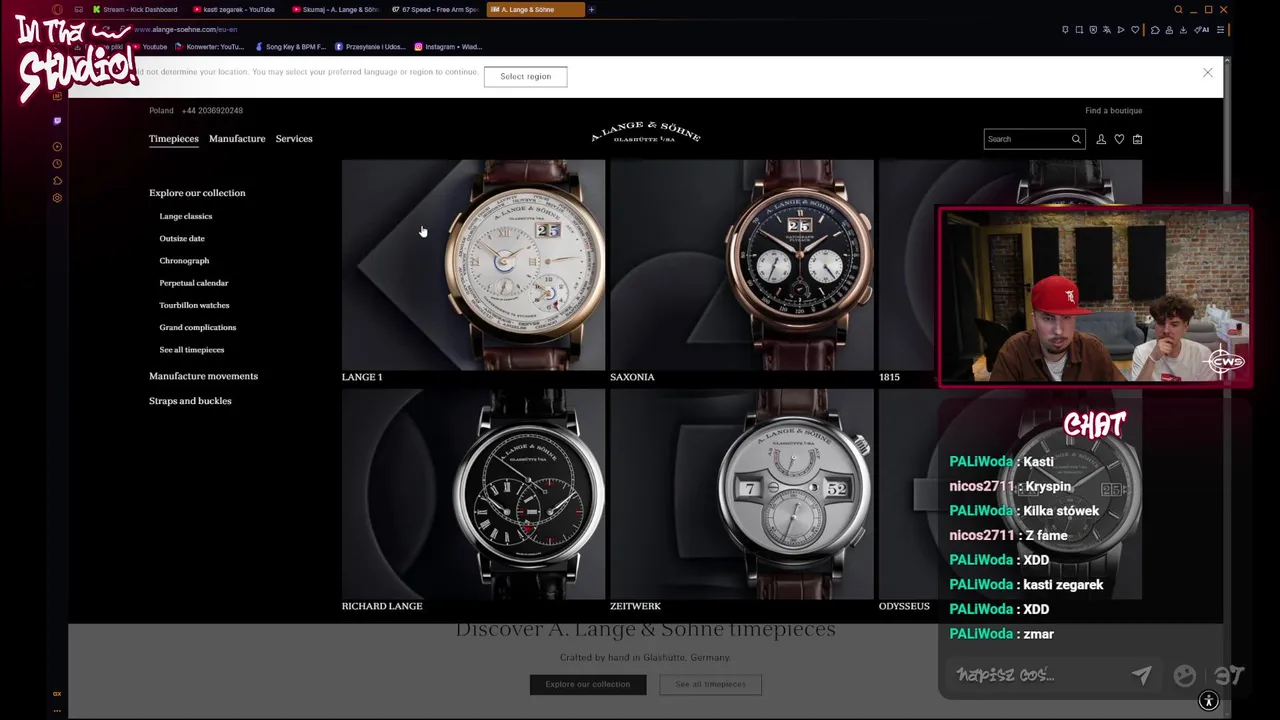Open website account user icon
Screen dimensions: 1280x720
tap(1101, 139)
